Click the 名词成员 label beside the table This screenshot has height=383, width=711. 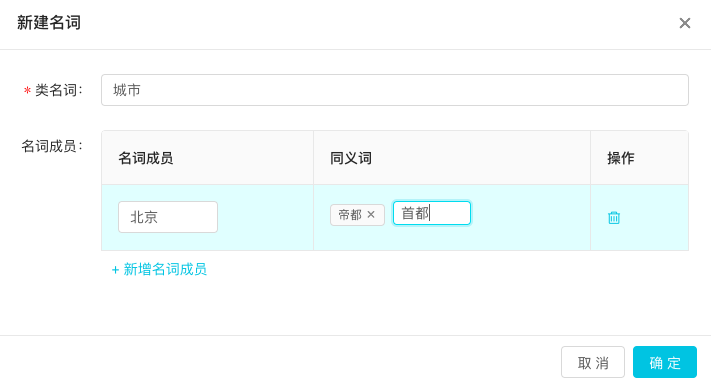52,146
